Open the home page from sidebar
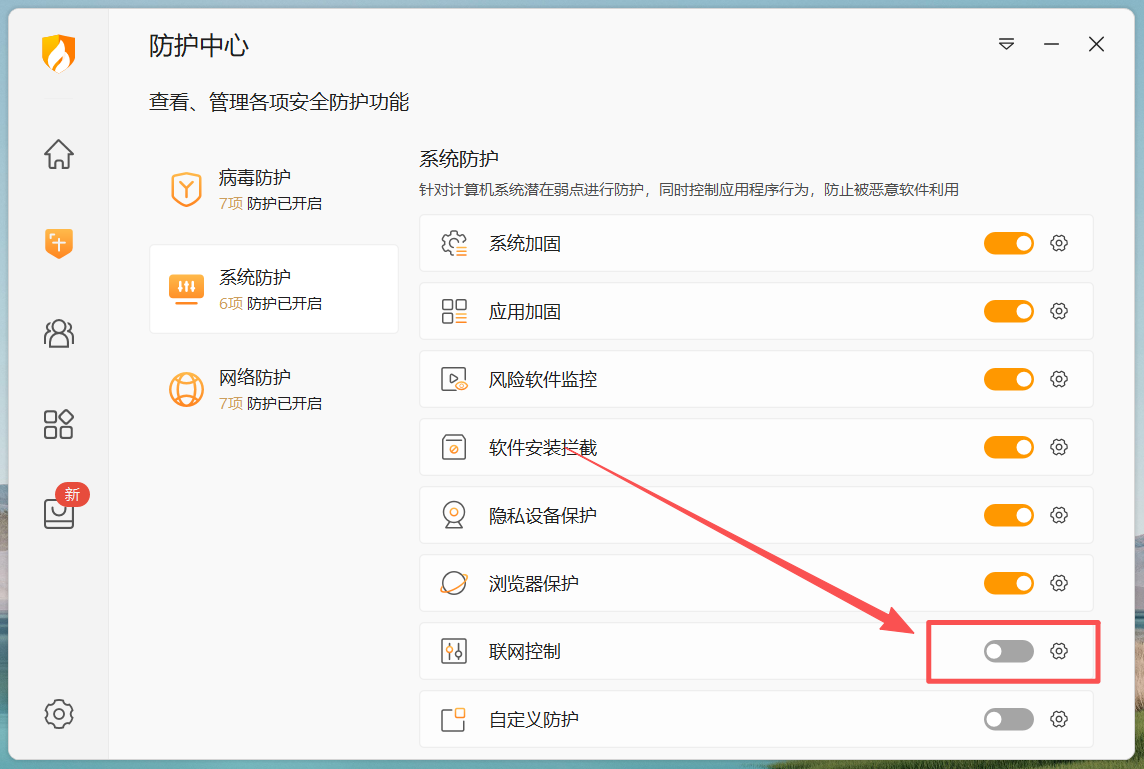The height and width of the screenshot is (769, 1144). (x=59, y=155)
